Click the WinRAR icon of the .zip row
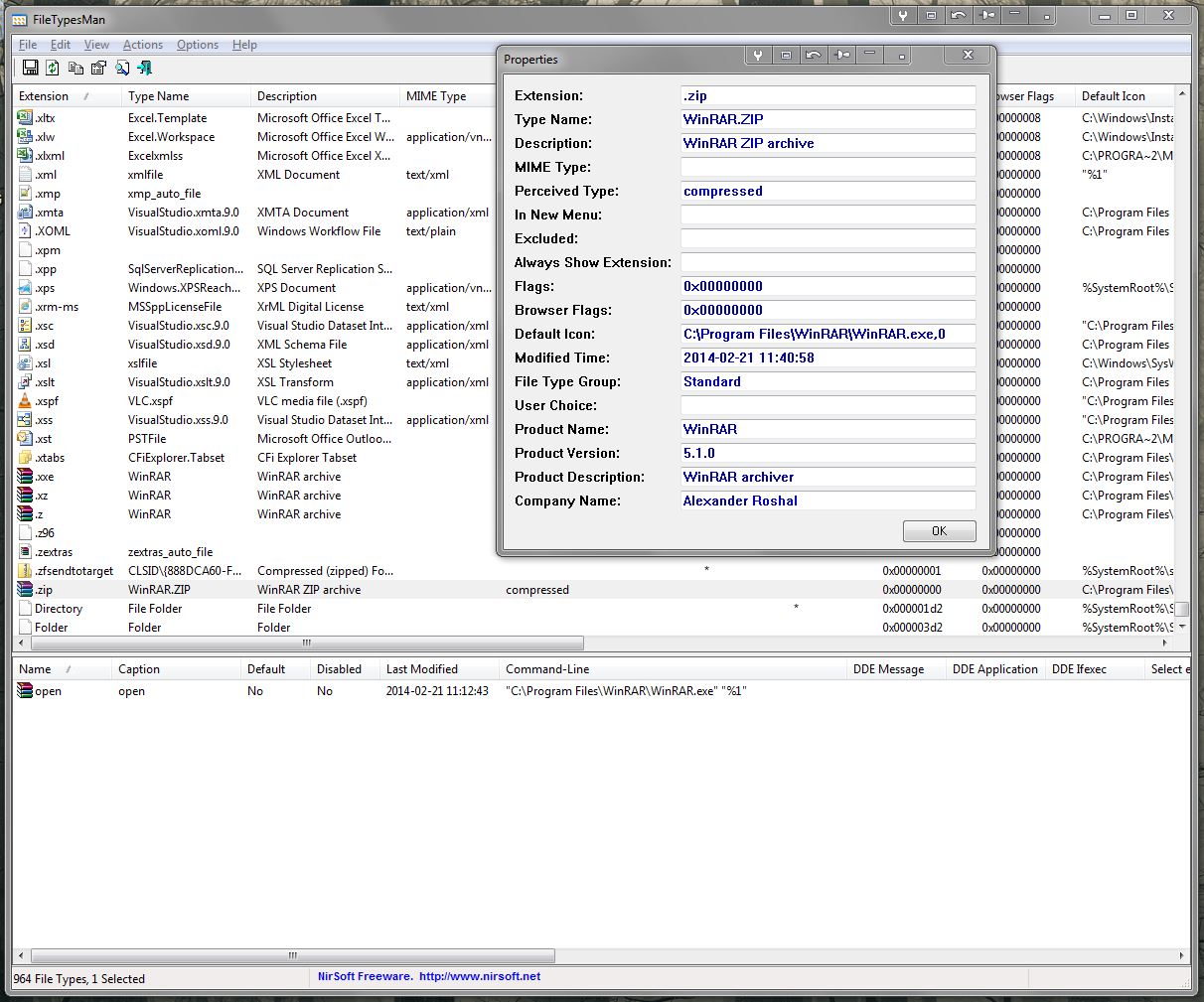The image size is (1204, 1002). pyautogui.click(x=25, y=589)
